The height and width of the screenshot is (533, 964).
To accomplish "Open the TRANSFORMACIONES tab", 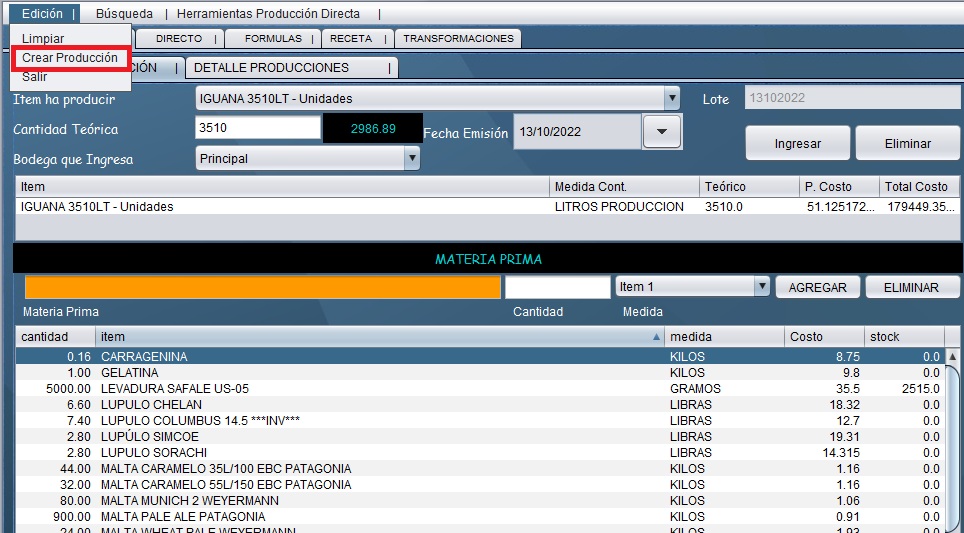I will pyautogui.click(x=458, y=39).
